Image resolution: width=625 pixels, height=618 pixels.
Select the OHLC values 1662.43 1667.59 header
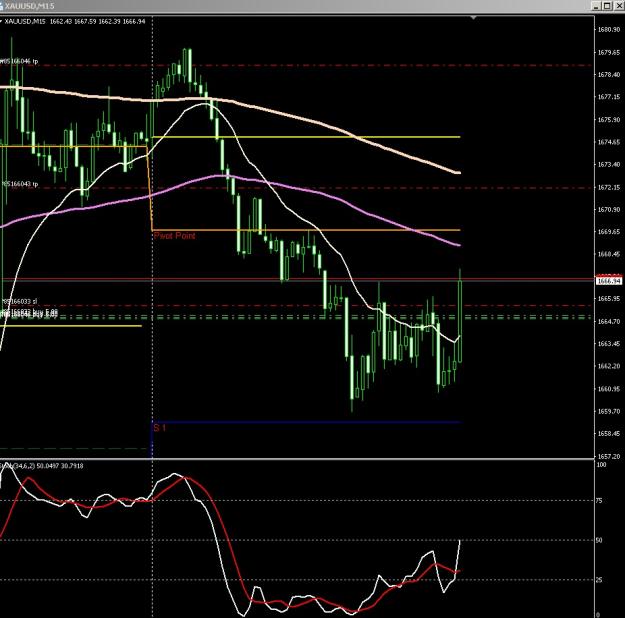point(97,22)
